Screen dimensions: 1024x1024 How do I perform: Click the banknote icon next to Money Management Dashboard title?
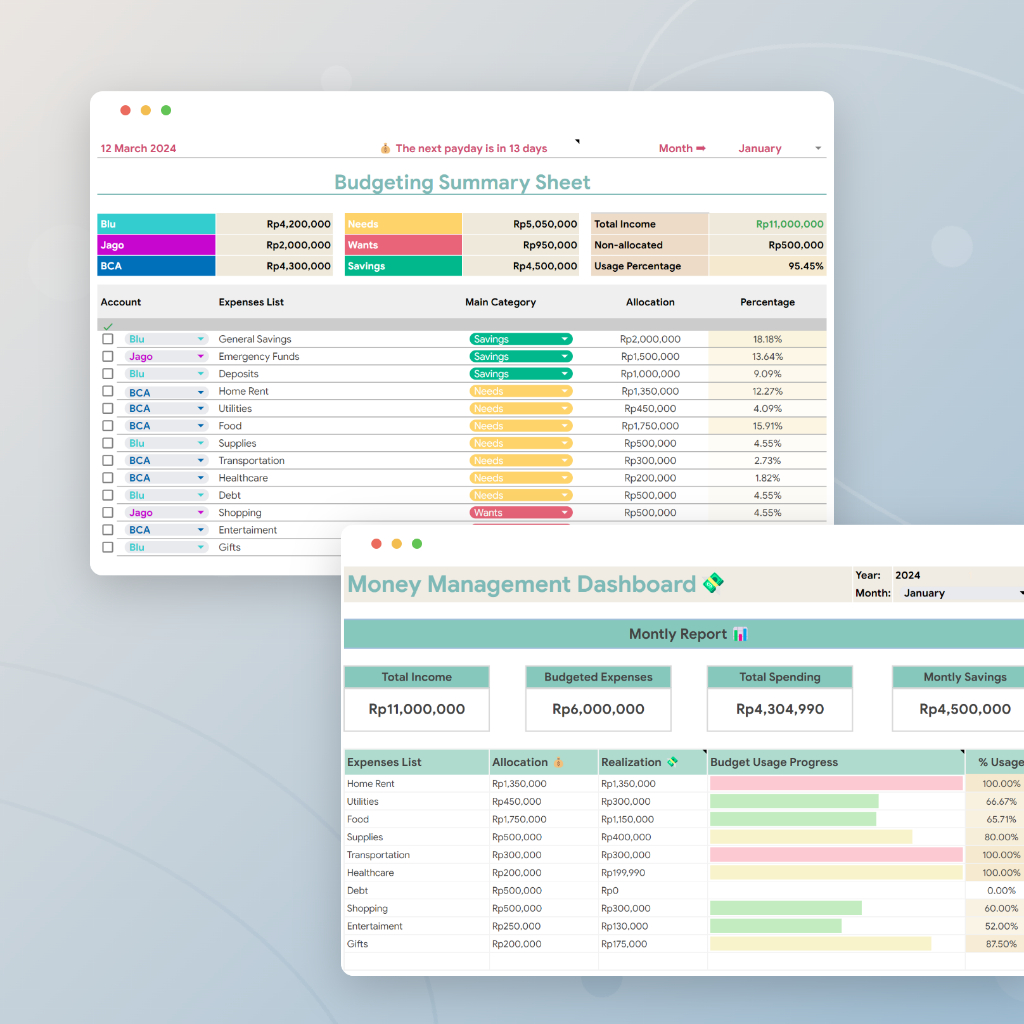click(712, 584)
